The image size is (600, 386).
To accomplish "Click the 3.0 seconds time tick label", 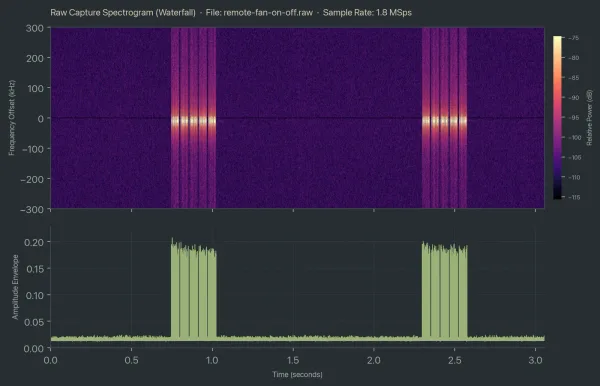I will click(535, 360).
